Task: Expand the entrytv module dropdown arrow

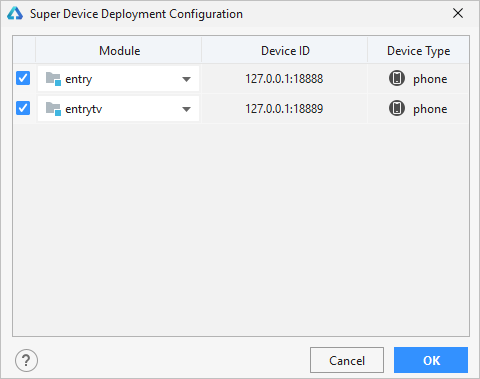Action: (x=186, y=109)
